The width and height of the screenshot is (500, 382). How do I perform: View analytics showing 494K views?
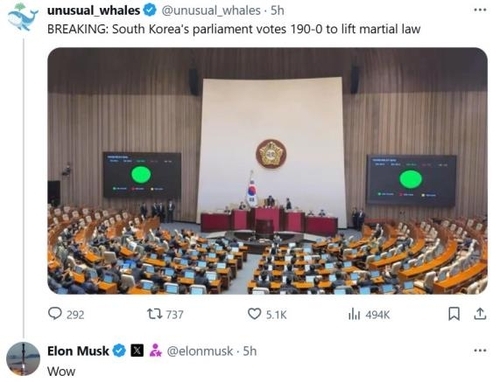[x=354, y=314]
